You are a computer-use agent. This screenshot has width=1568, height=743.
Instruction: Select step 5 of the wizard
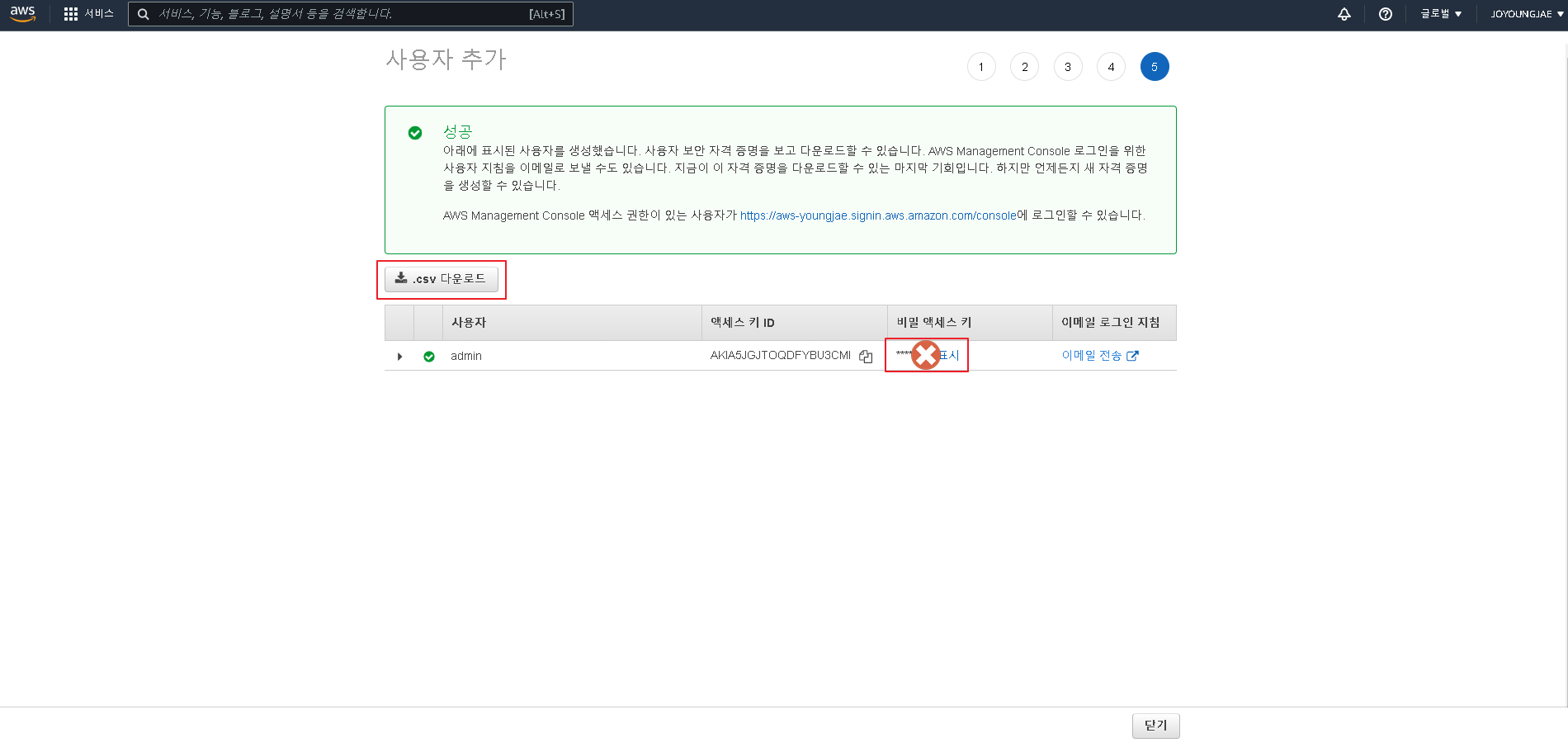point(1155,67)
